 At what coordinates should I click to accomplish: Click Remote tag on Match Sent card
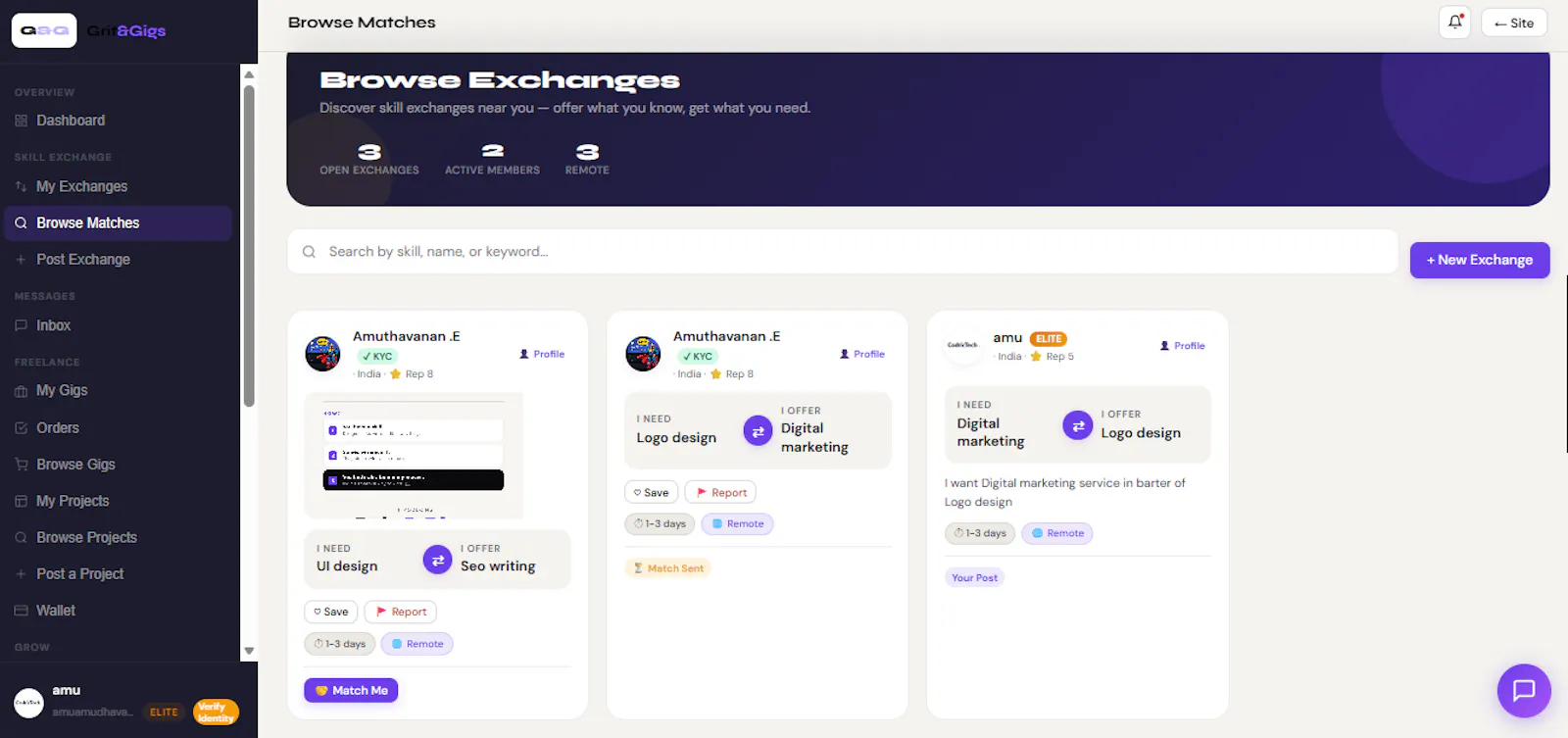click(x=738, y=523)
